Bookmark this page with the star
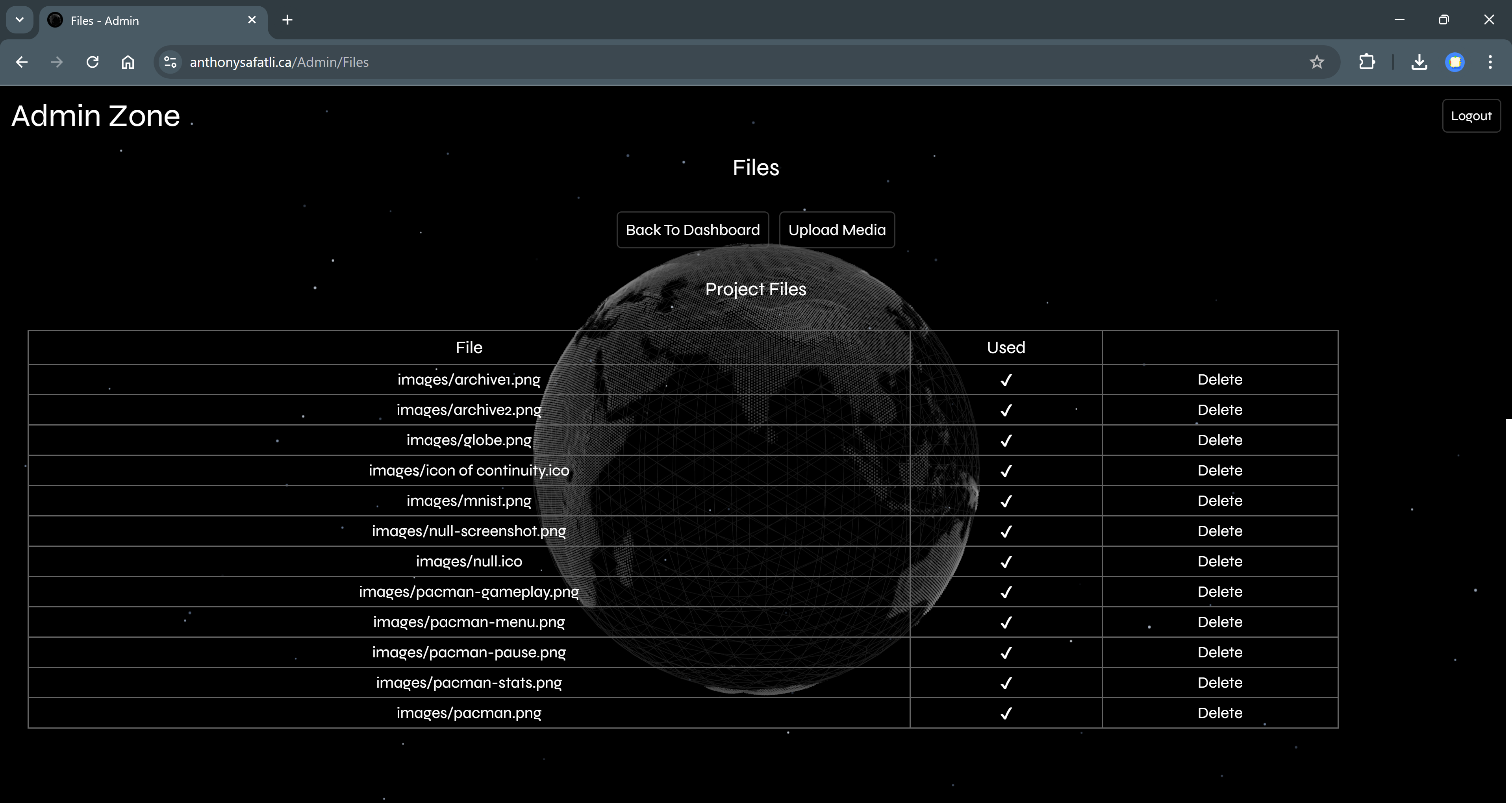This screenshot has width=1512, height=803. coord(1317,62)
